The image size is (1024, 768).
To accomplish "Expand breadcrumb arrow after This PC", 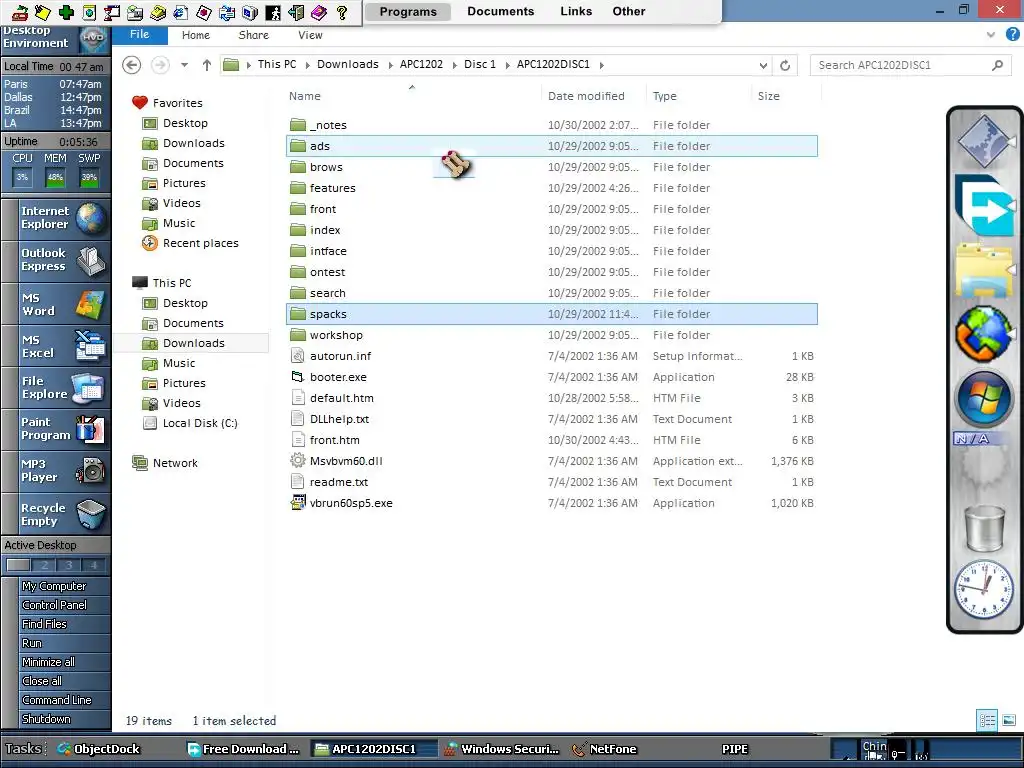I will click(307, 65).
